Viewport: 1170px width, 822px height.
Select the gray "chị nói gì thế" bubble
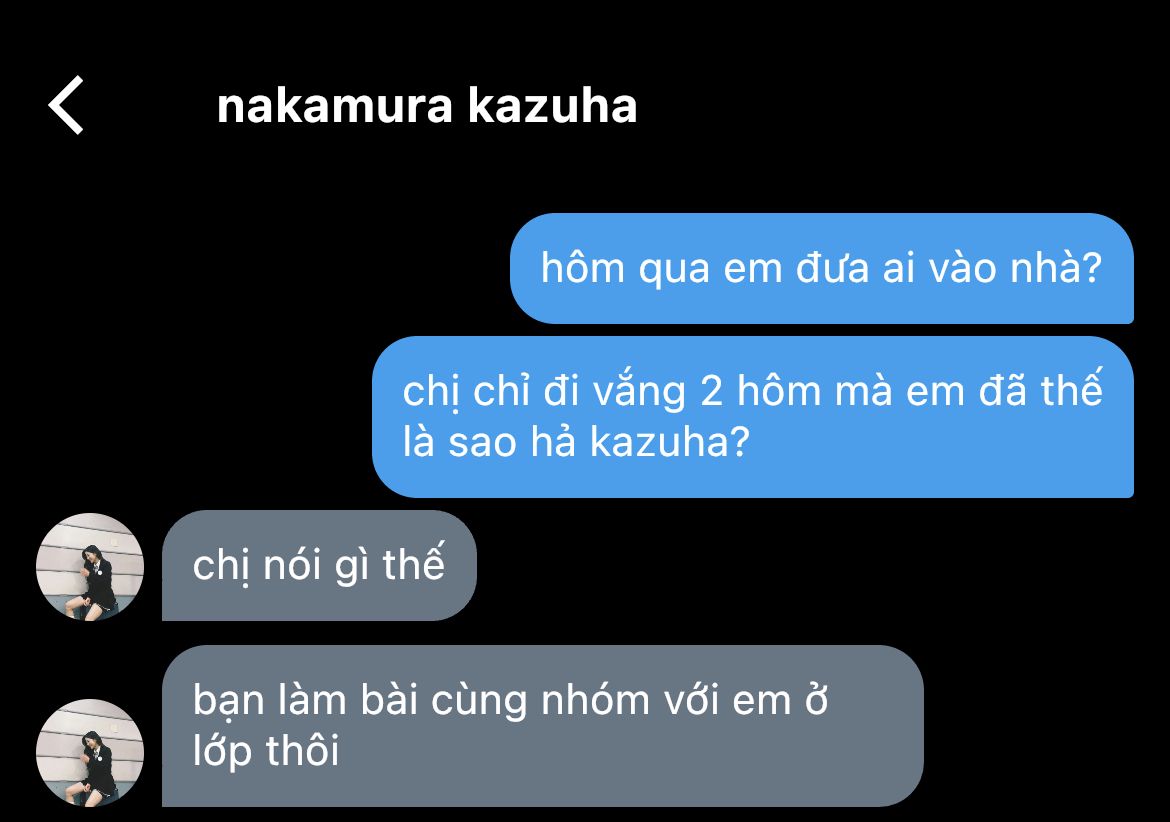point(319,565)
